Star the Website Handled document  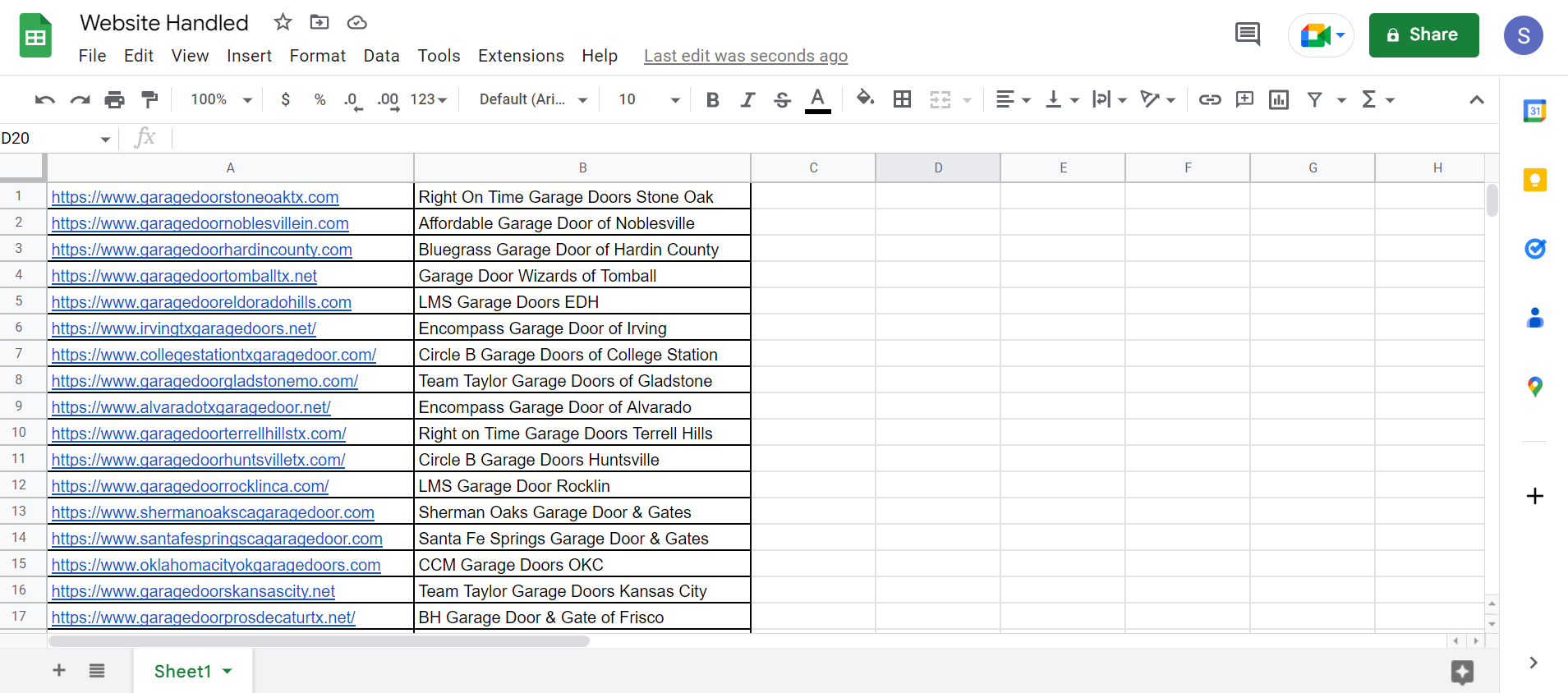pyautogui.click(x=283, y=22)
